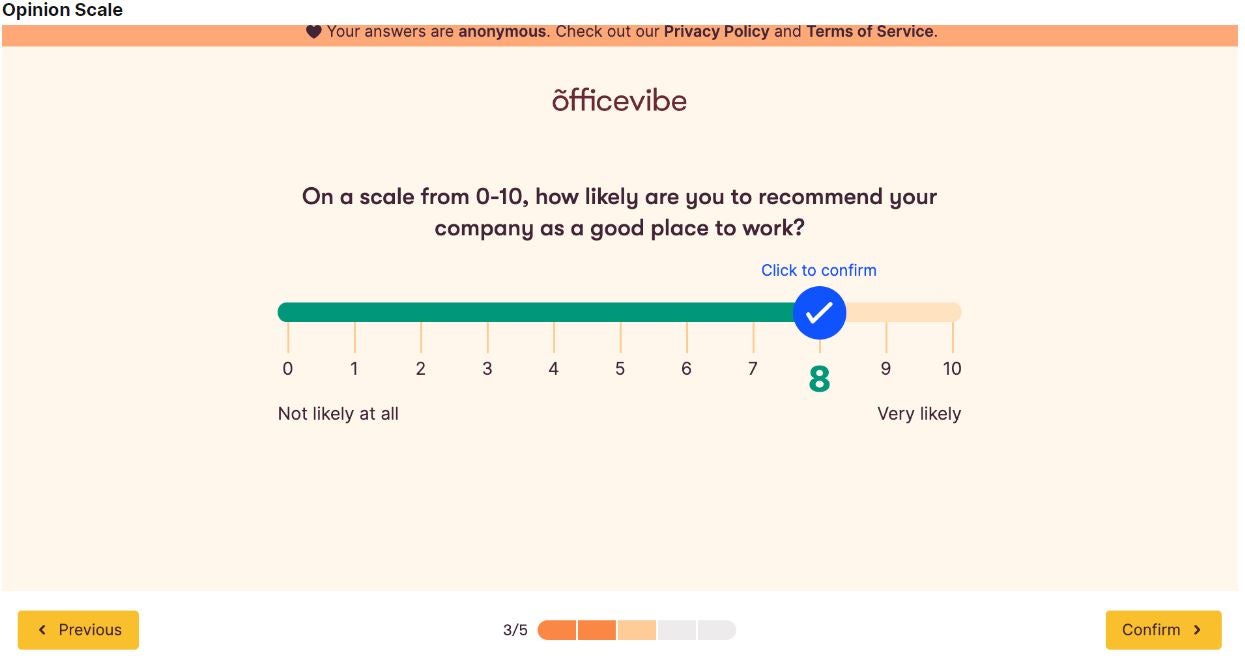Set the score to 3
1245x664 pixels.
pos(487,369)
